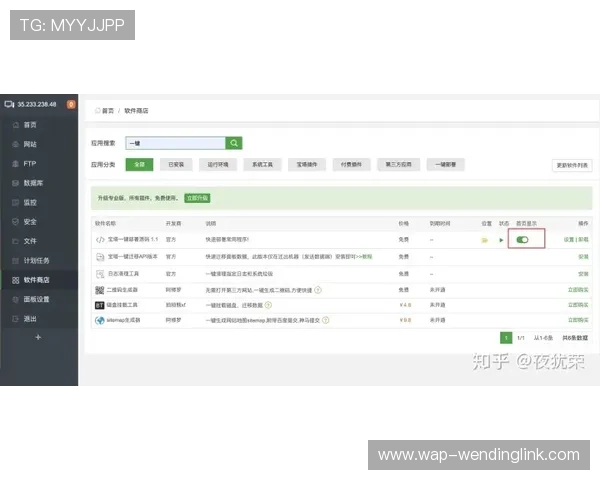This screenshot has height=480, width=600.
Task: Click the home icon in the breadcrumb
Action: pos(98,111)
